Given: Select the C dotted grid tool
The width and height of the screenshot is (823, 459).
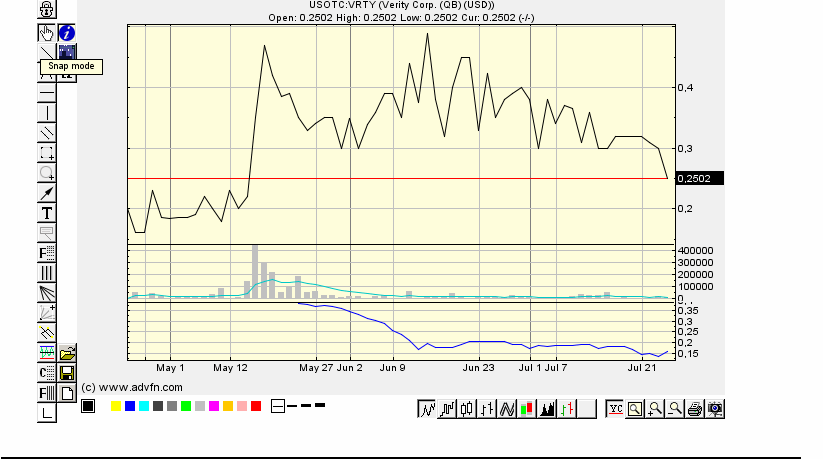Looking at the screenshot, I should (x=46, y=373).
